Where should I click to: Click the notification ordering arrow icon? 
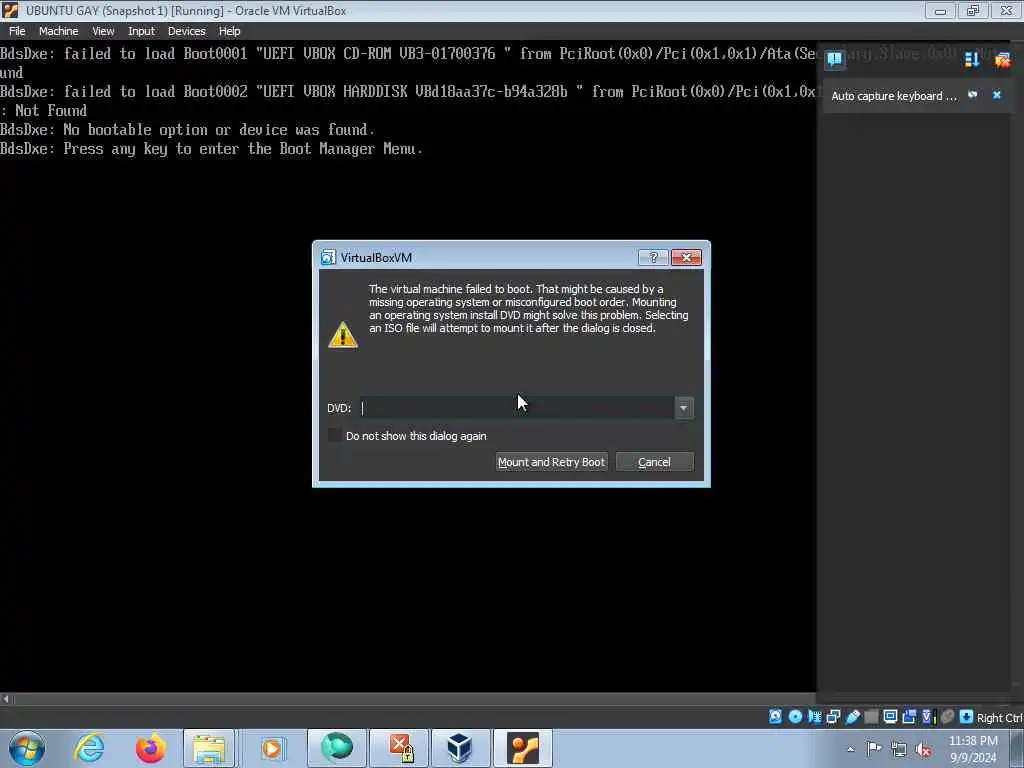point(971,60)
